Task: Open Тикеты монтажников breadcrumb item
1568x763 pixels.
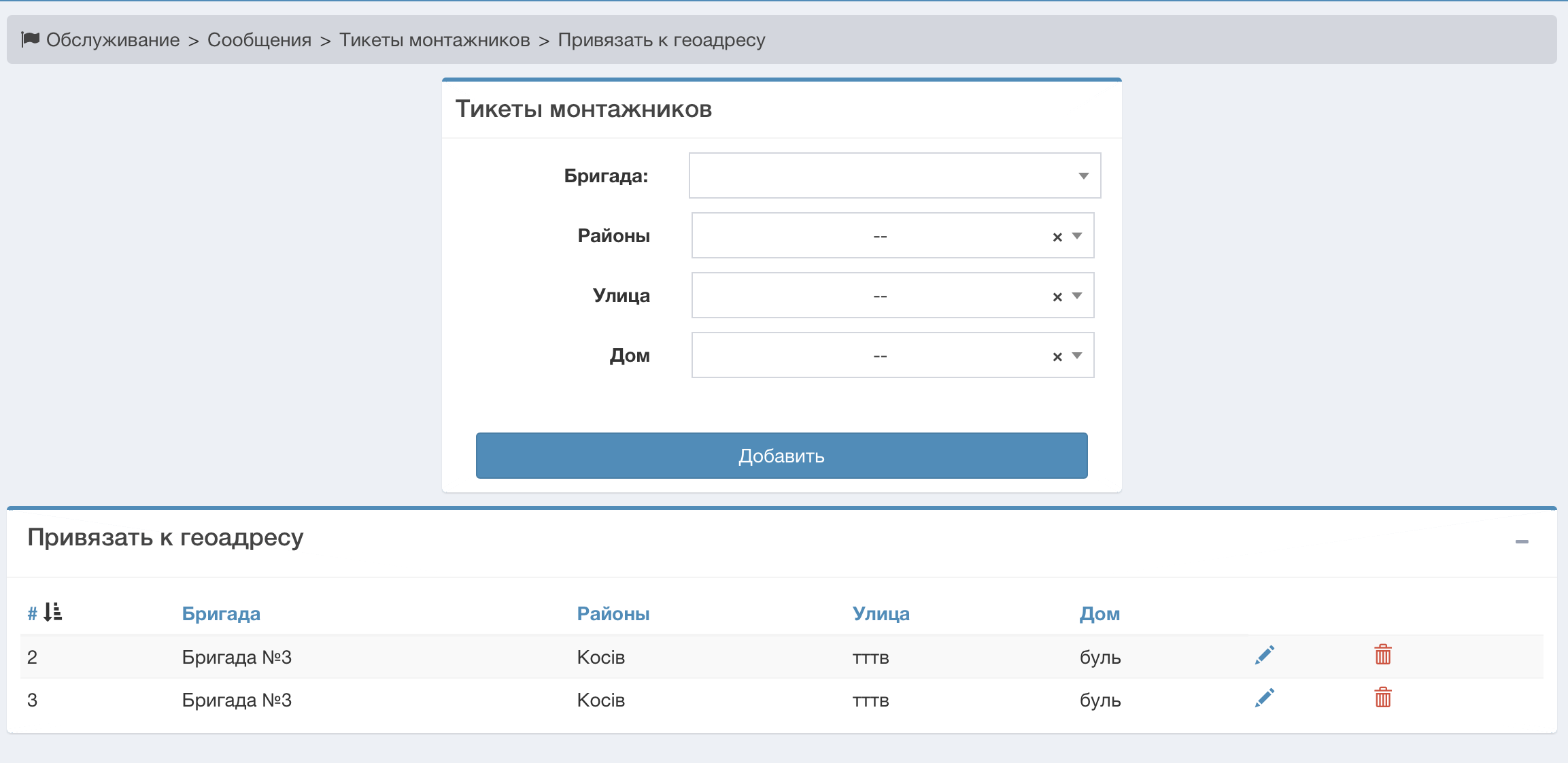Action: pyautogui.click(x=434, y=40)
